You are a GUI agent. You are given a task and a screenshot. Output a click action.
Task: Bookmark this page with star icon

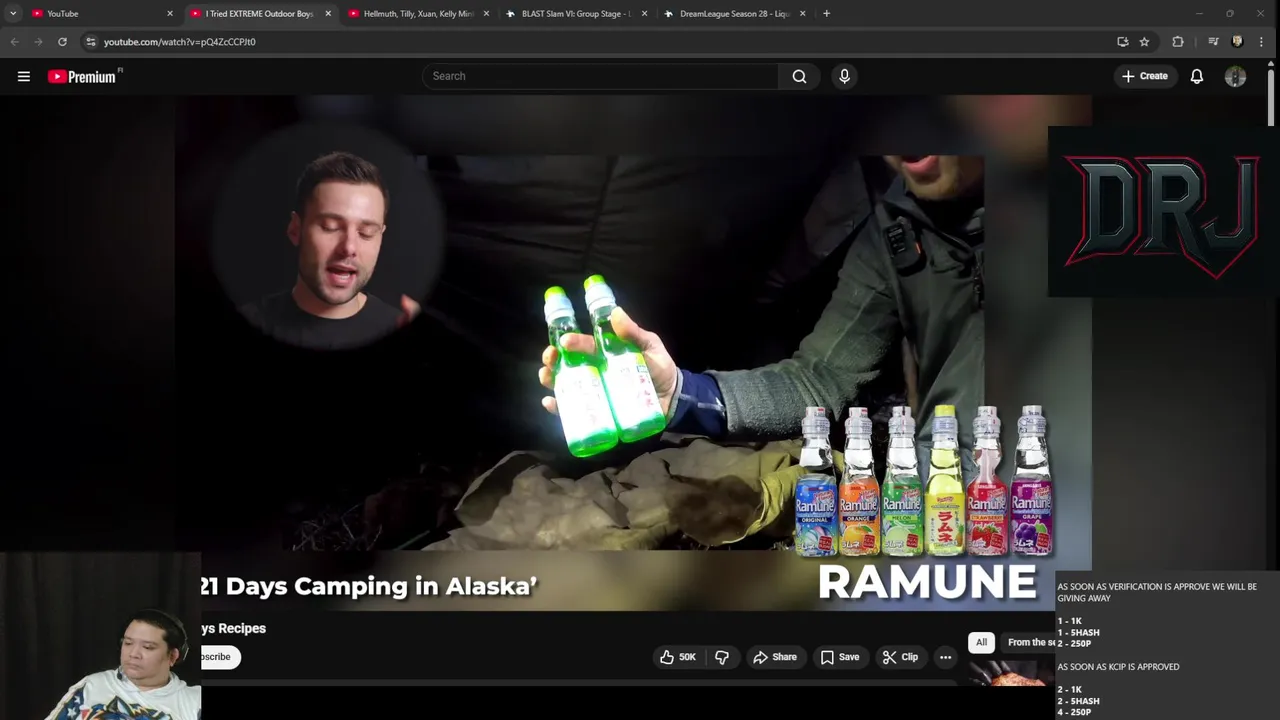tap(1145, 42)
